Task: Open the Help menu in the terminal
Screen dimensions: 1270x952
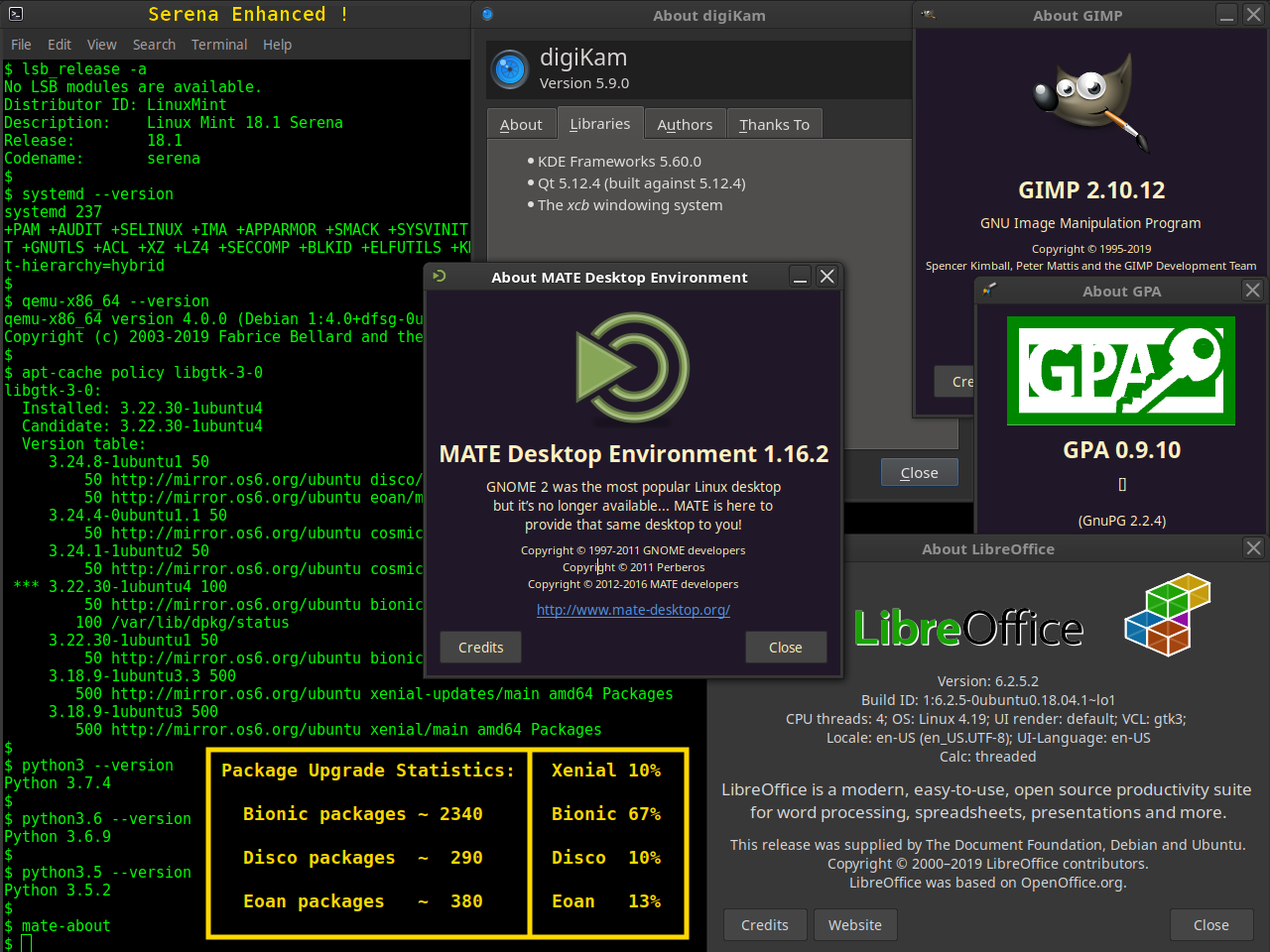Action: pos(277,45)
